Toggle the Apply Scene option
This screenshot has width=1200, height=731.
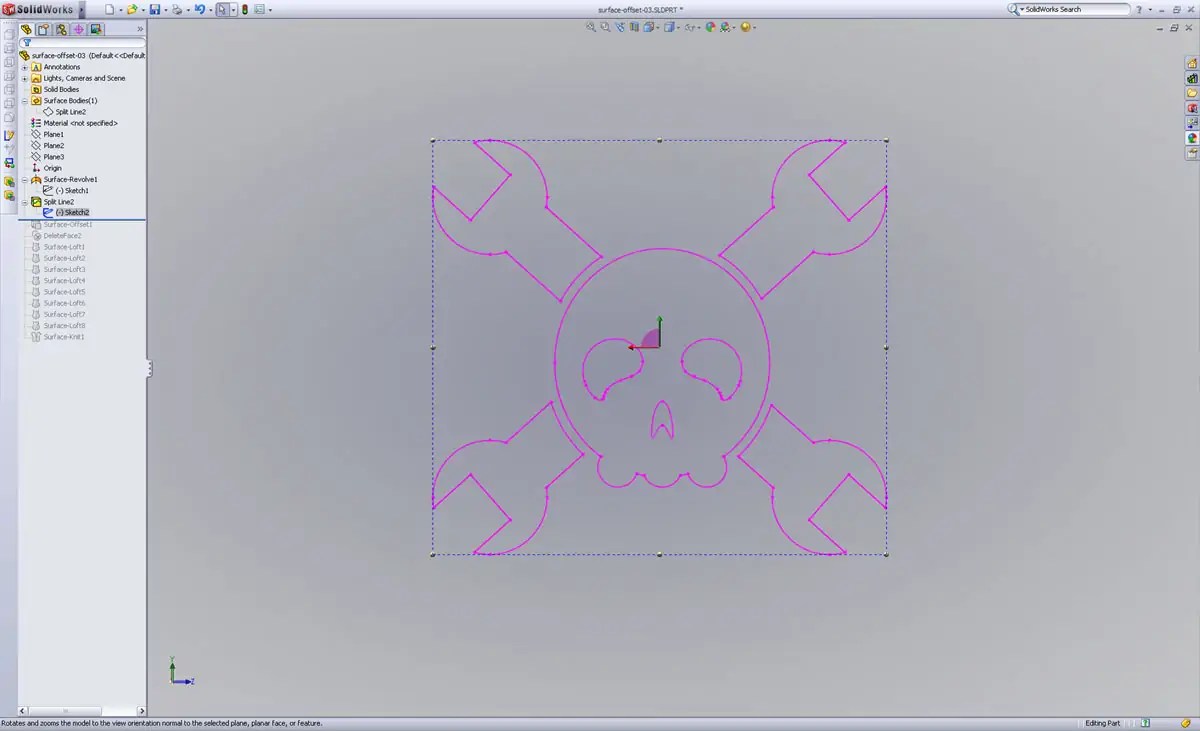click(x=725, y=27)
